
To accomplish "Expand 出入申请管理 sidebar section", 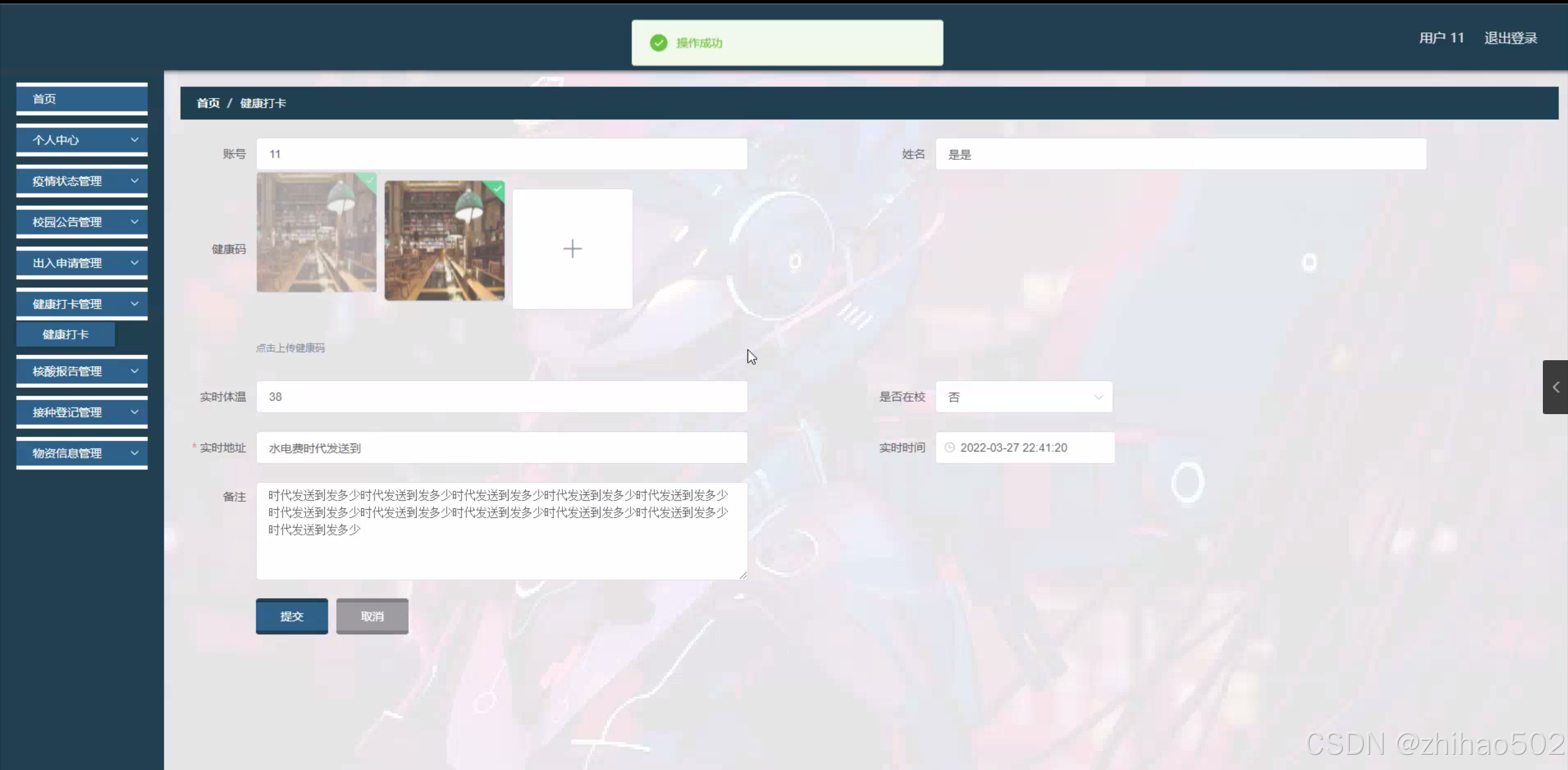I will click(x=81, y=263).
